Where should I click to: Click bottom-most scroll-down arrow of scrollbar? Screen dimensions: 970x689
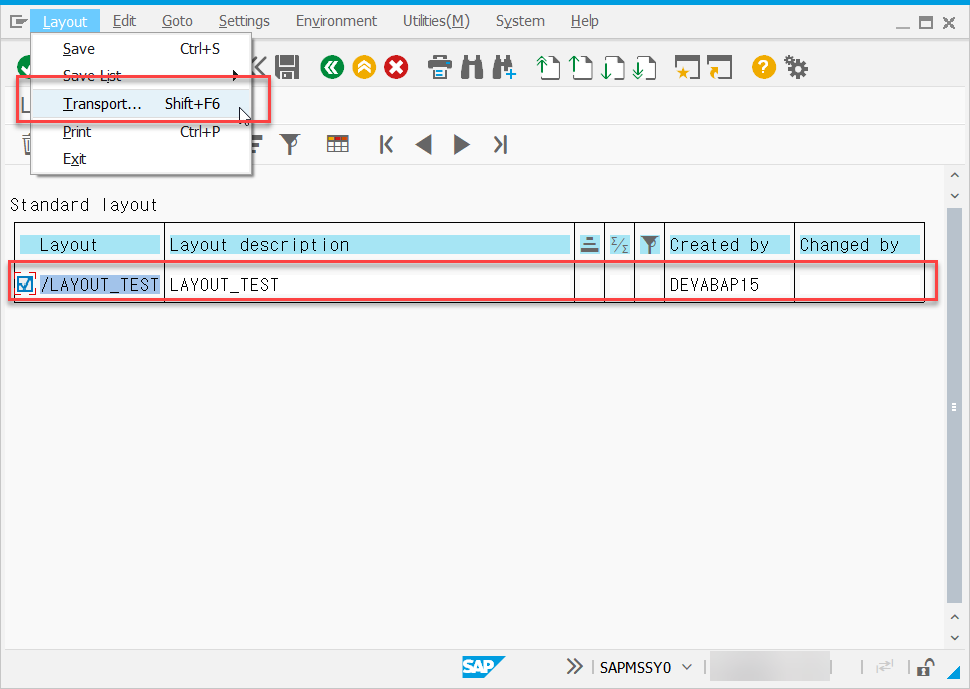pyautogui.click(x=955, y=638)
